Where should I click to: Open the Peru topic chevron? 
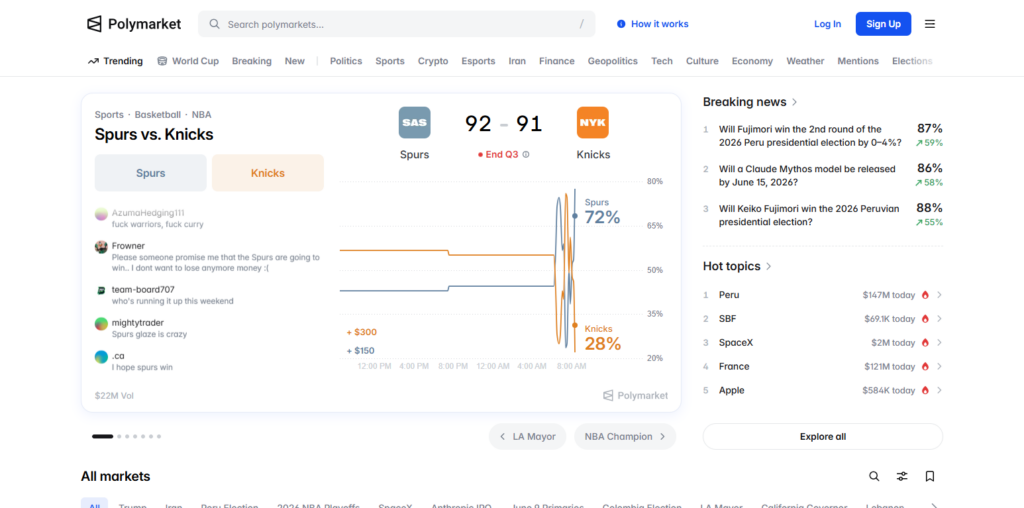(939, 295)
